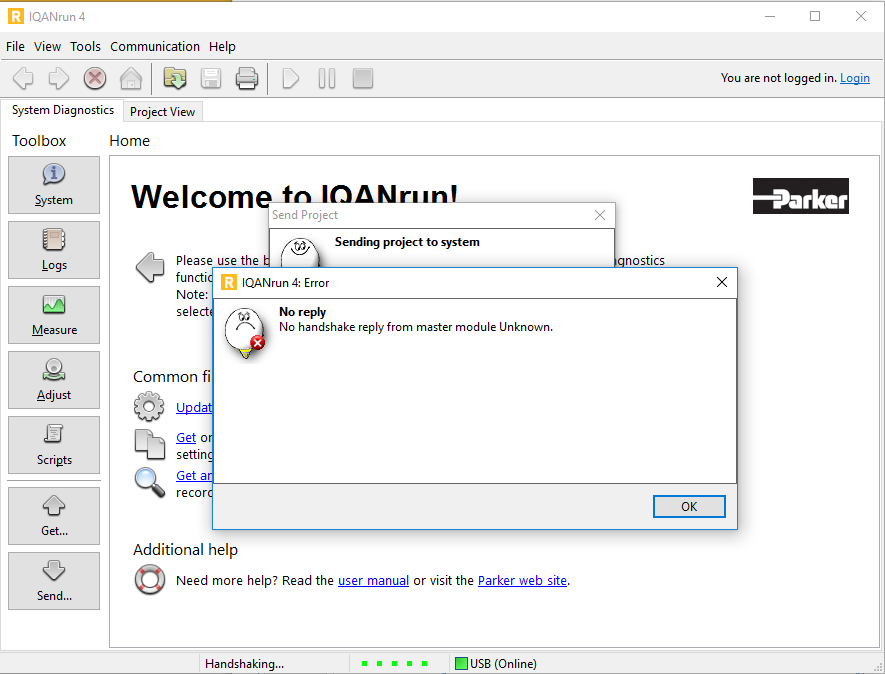Click the 'You are not logged in.' text
Screen dimensions: 885x674
778,78
